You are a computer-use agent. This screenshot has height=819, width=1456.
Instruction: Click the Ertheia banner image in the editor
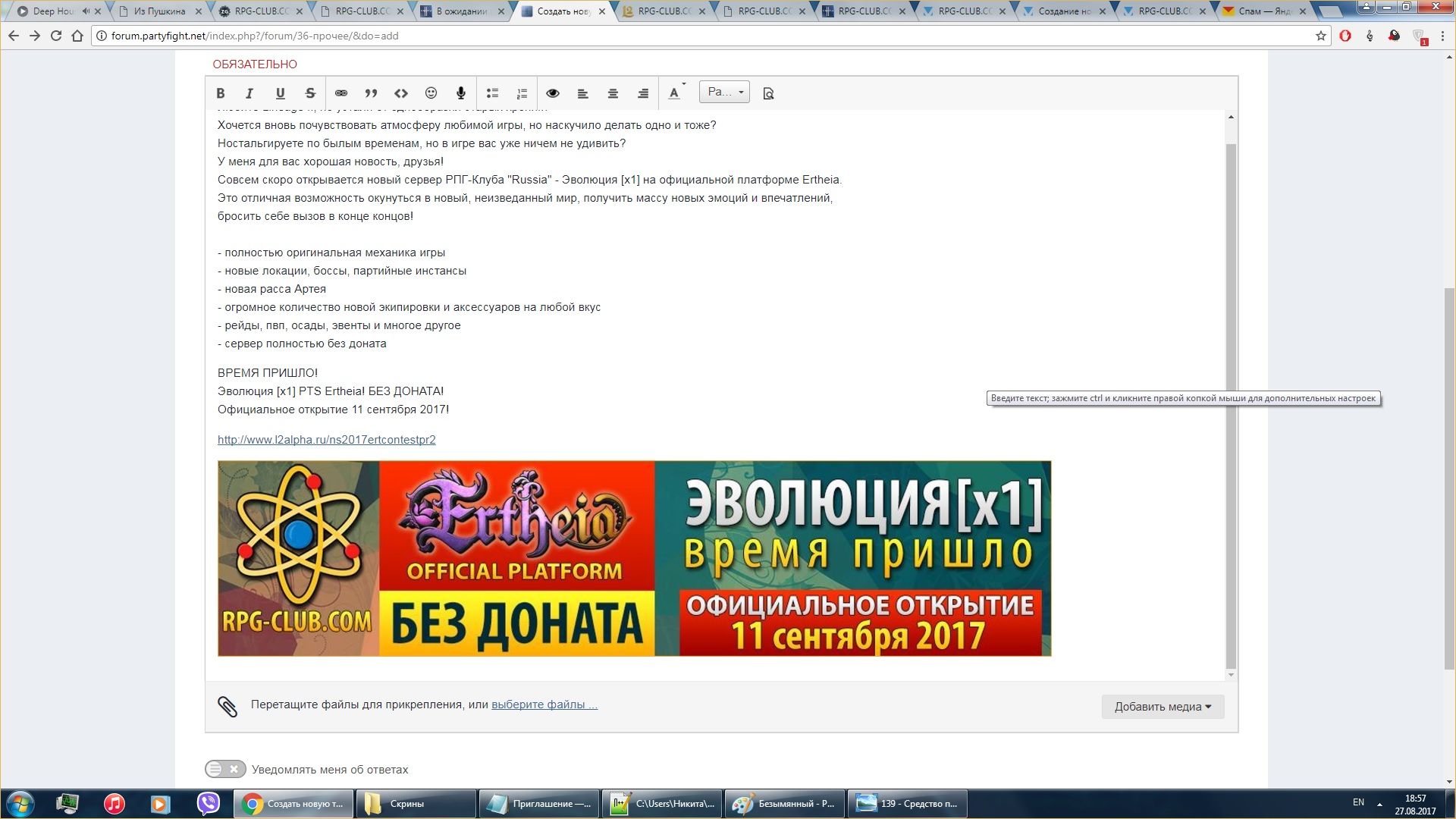tap(634, 558)
